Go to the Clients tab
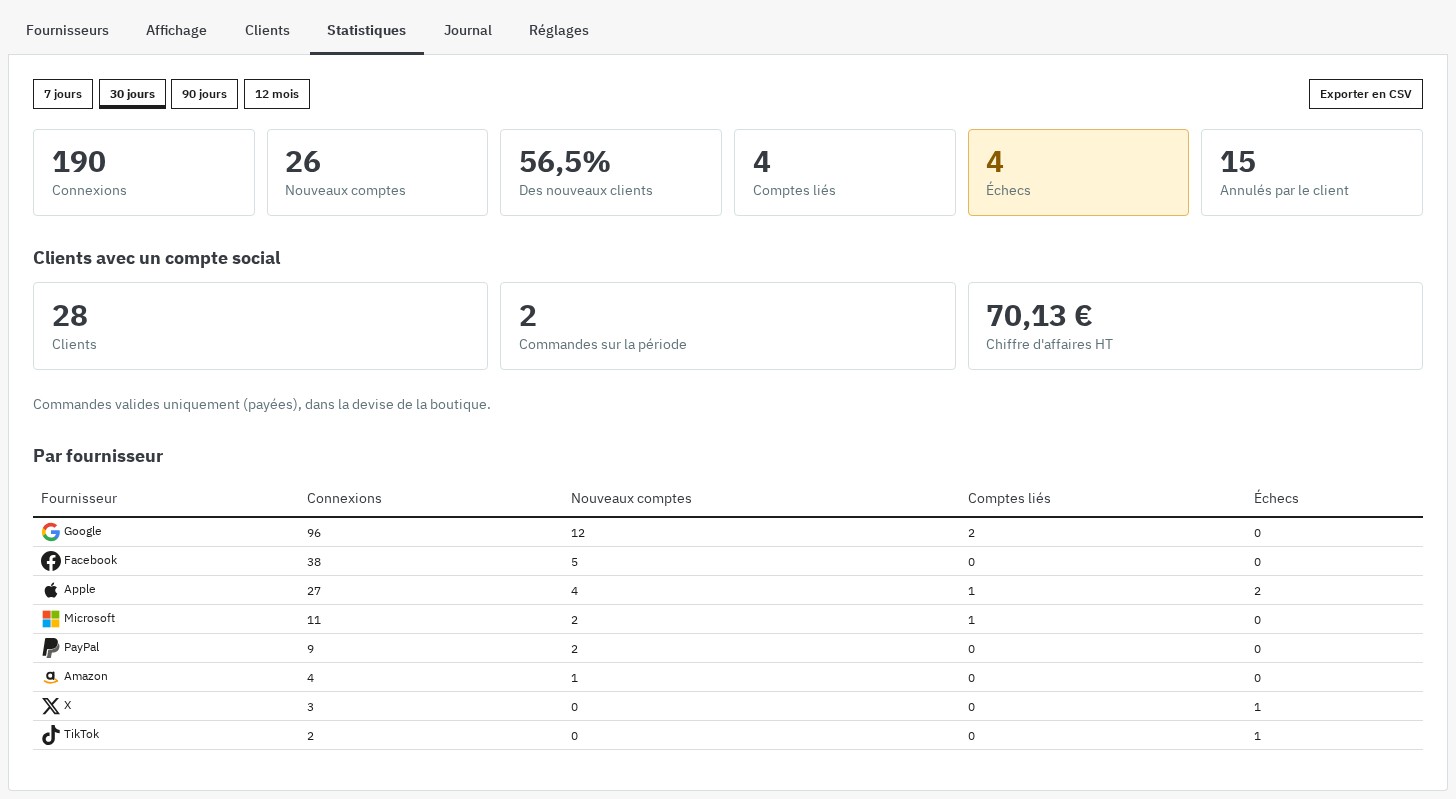Screen dimensions: 1456x799 (x=267, y=30)
